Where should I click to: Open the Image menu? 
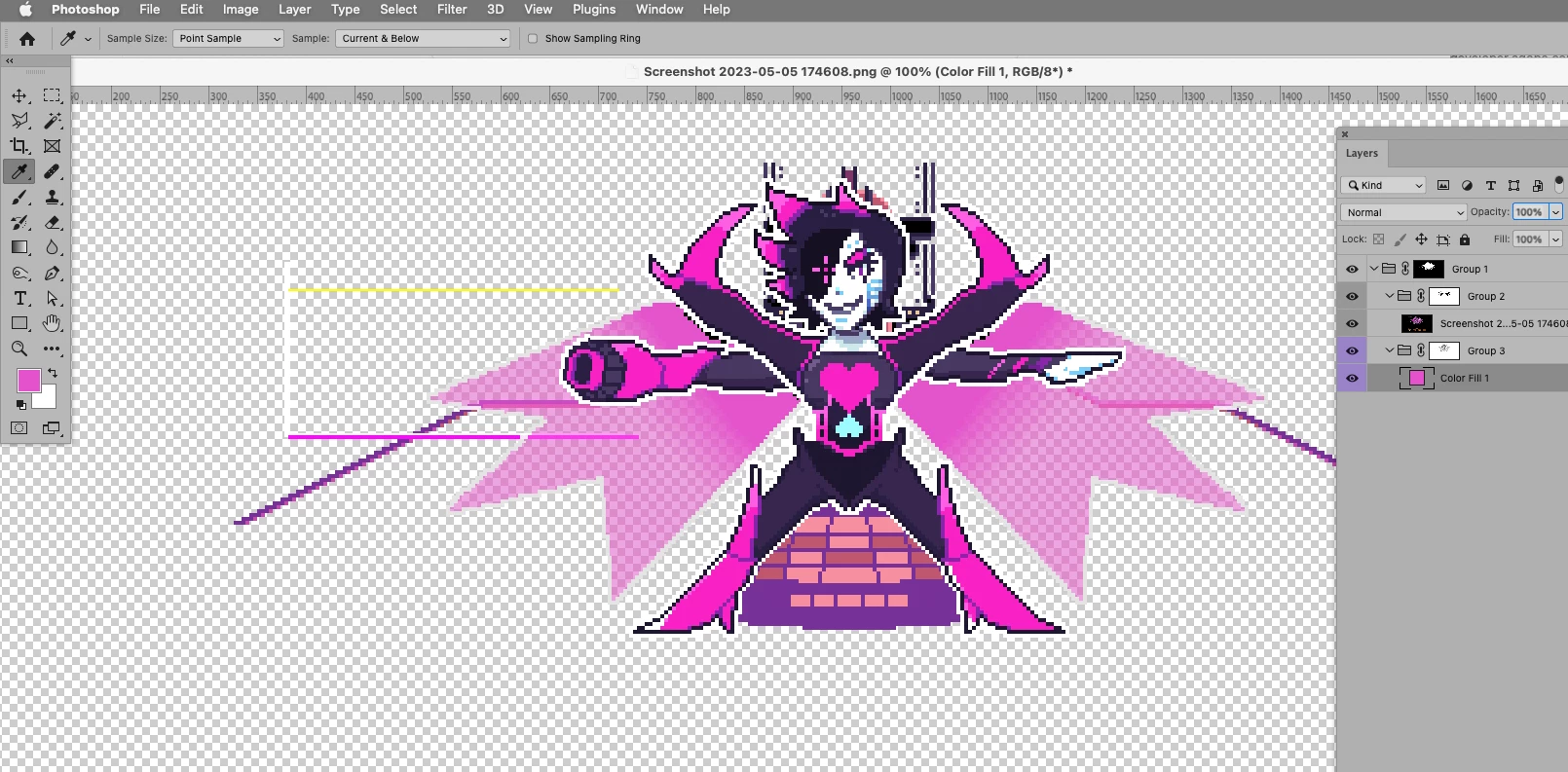(x=241, y=10)
